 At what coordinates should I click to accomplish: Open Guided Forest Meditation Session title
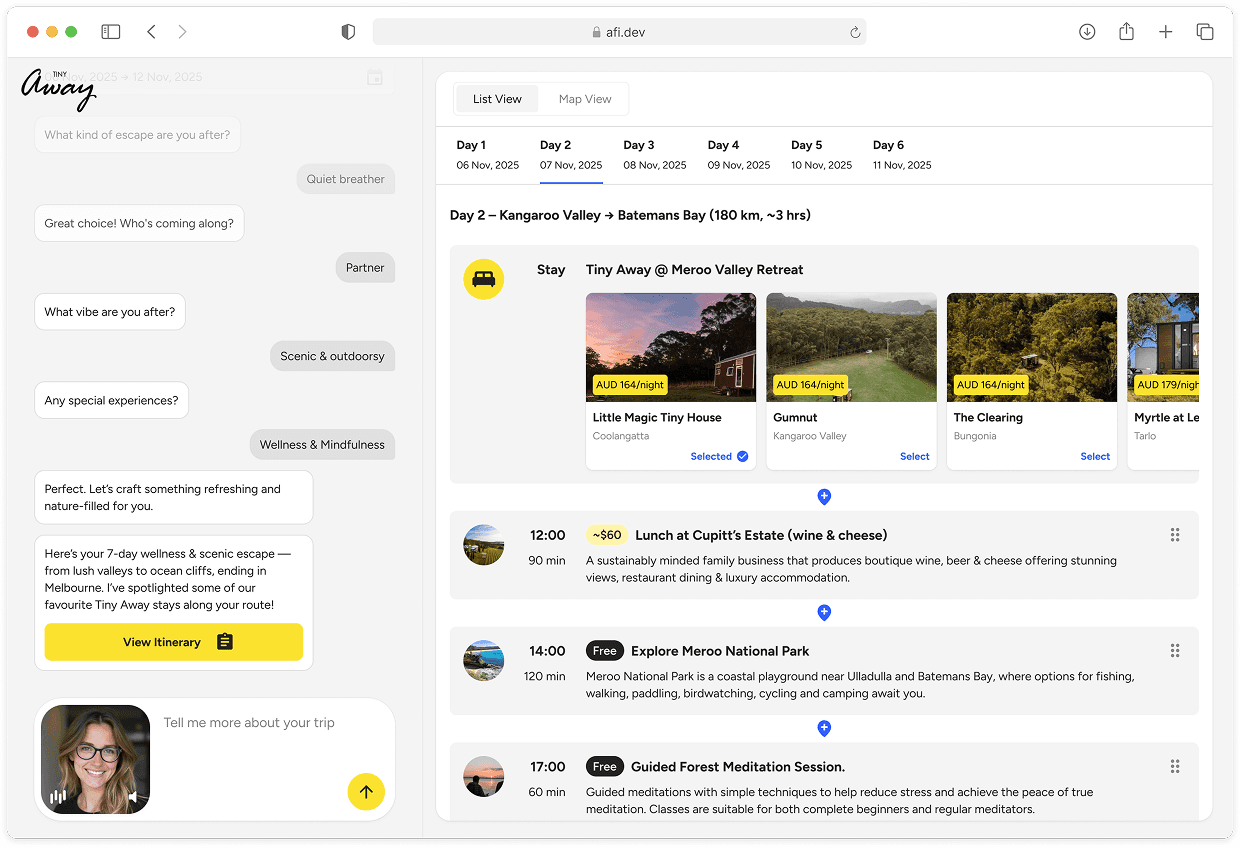(x=738, y=767)
